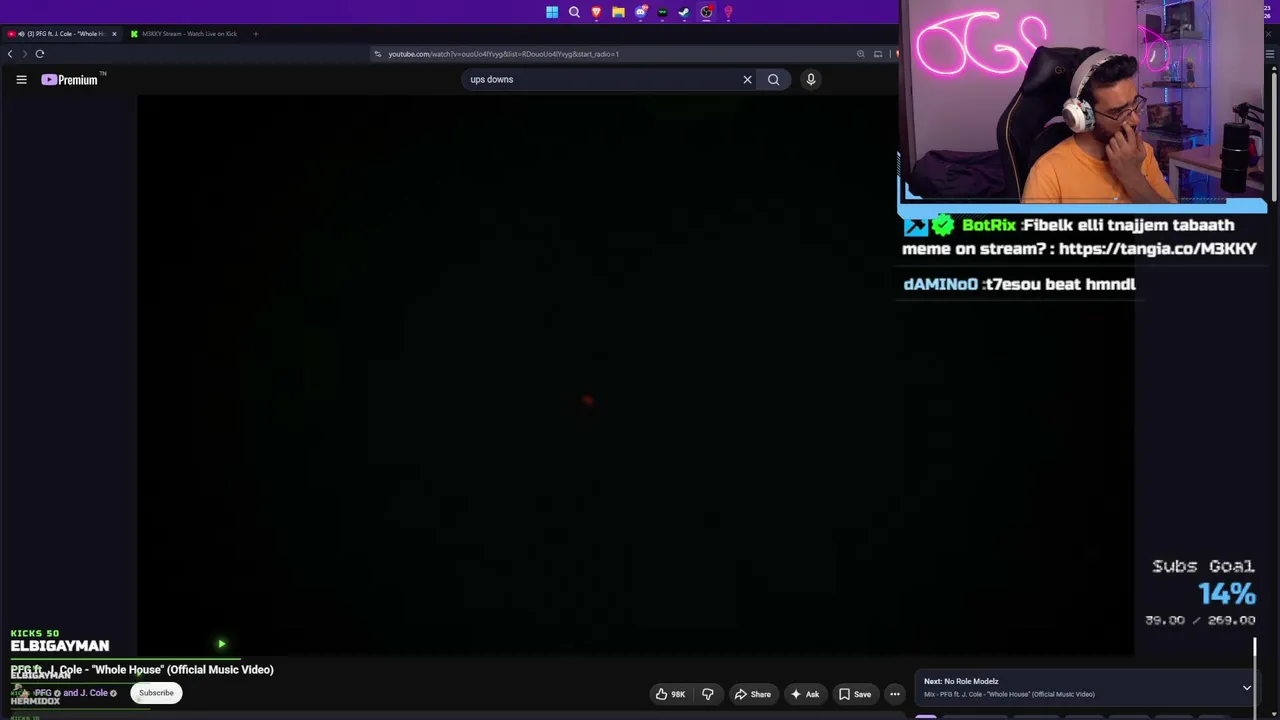
Task: Open a new browser tab
Action: point(255,34)
